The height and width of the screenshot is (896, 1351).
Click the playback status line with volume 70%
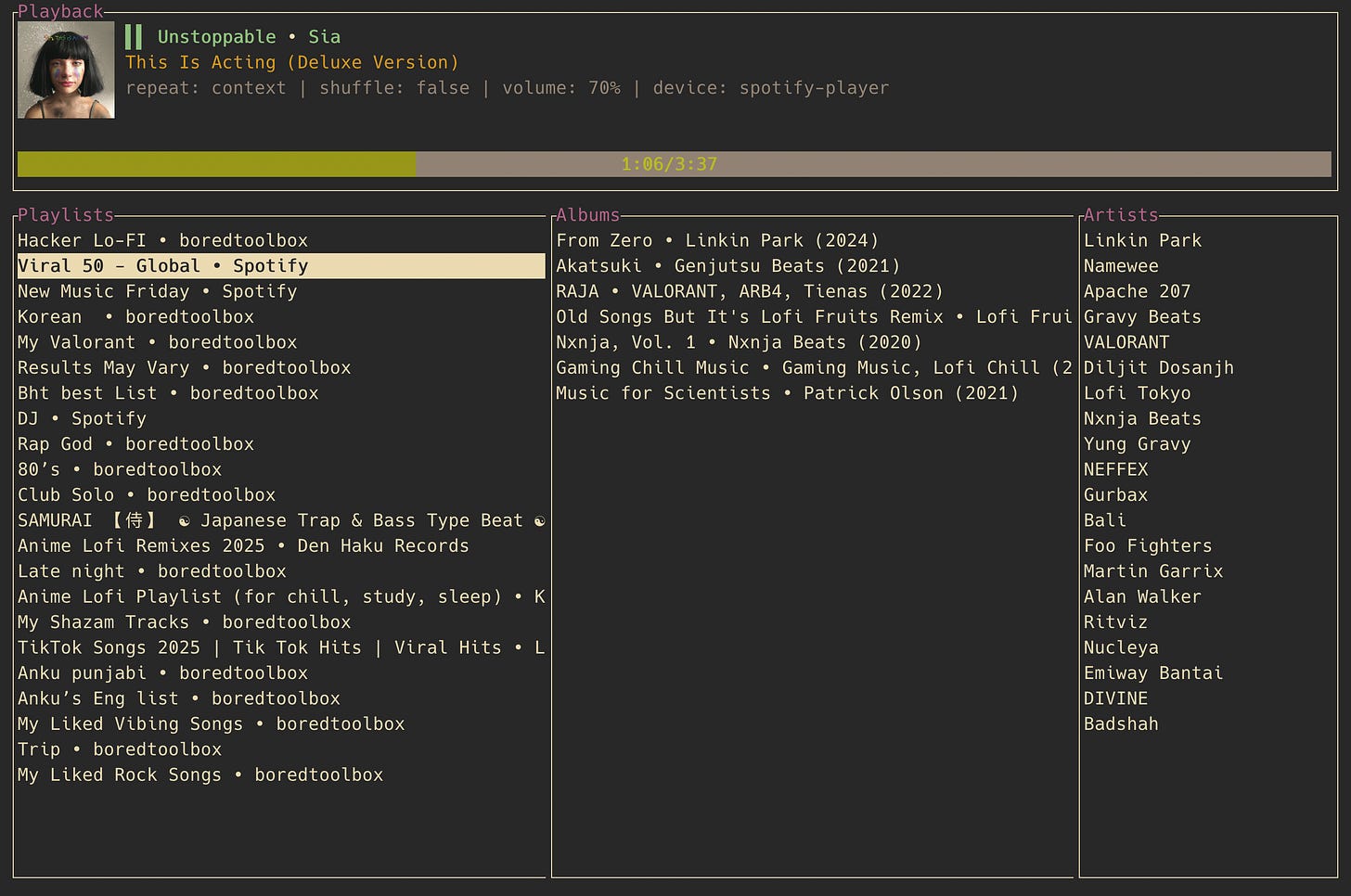click(x=507, y=88)
